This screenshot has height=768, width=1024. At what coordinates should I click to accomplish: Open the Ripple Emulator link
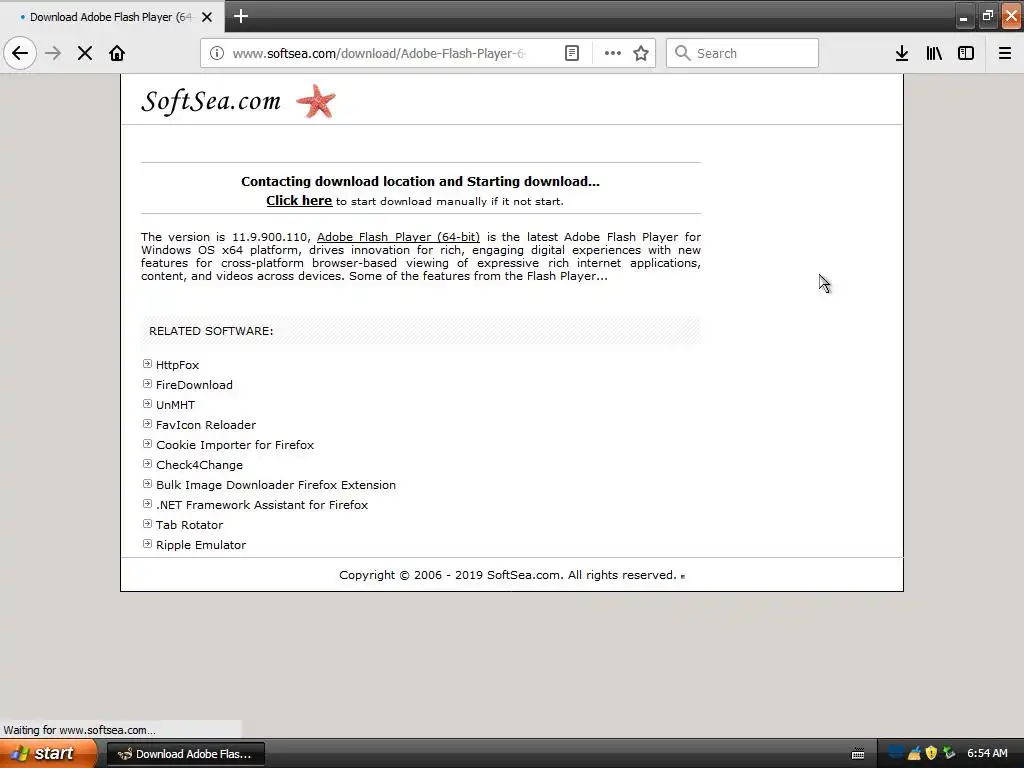coord(201,545)
